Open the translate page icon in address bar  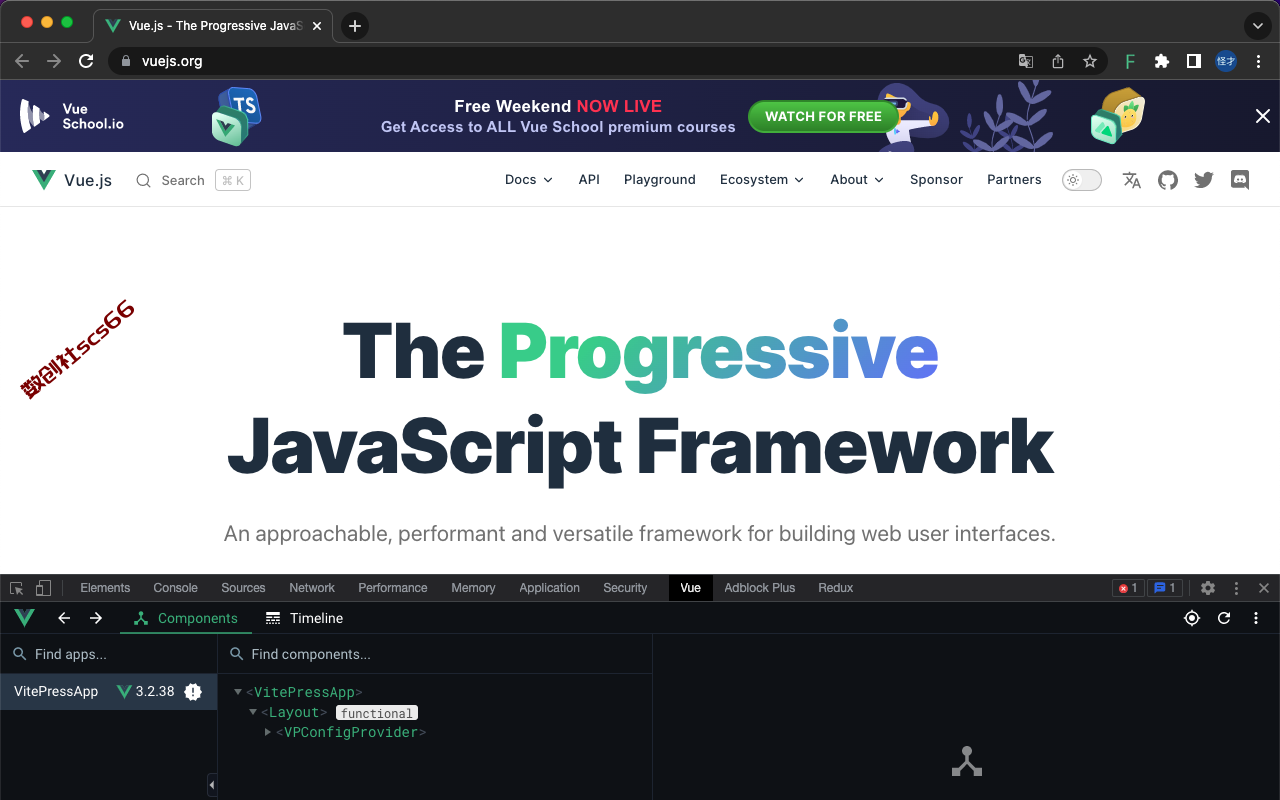pos(1026,61)
